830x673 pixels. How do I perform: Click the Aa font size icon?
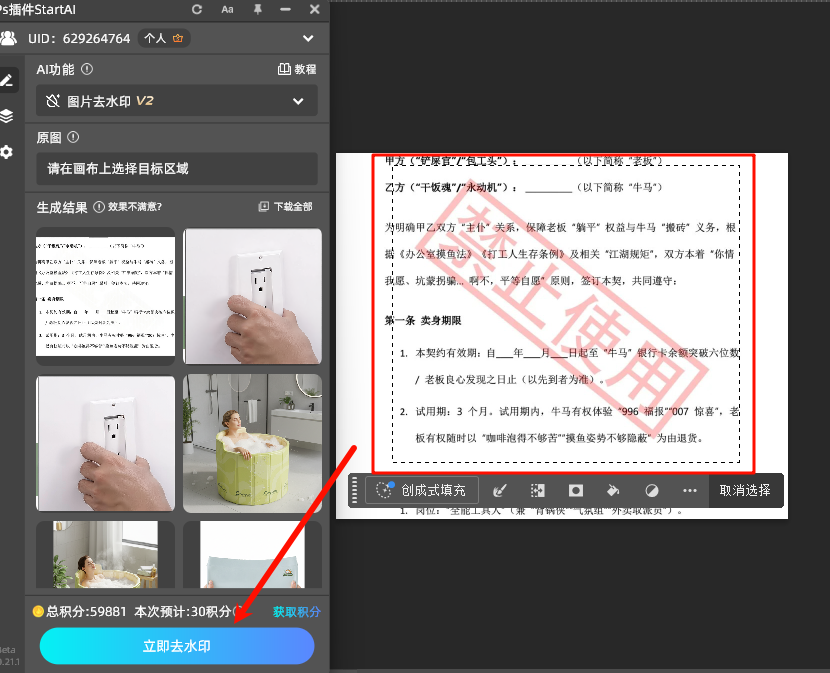(227, 9)
